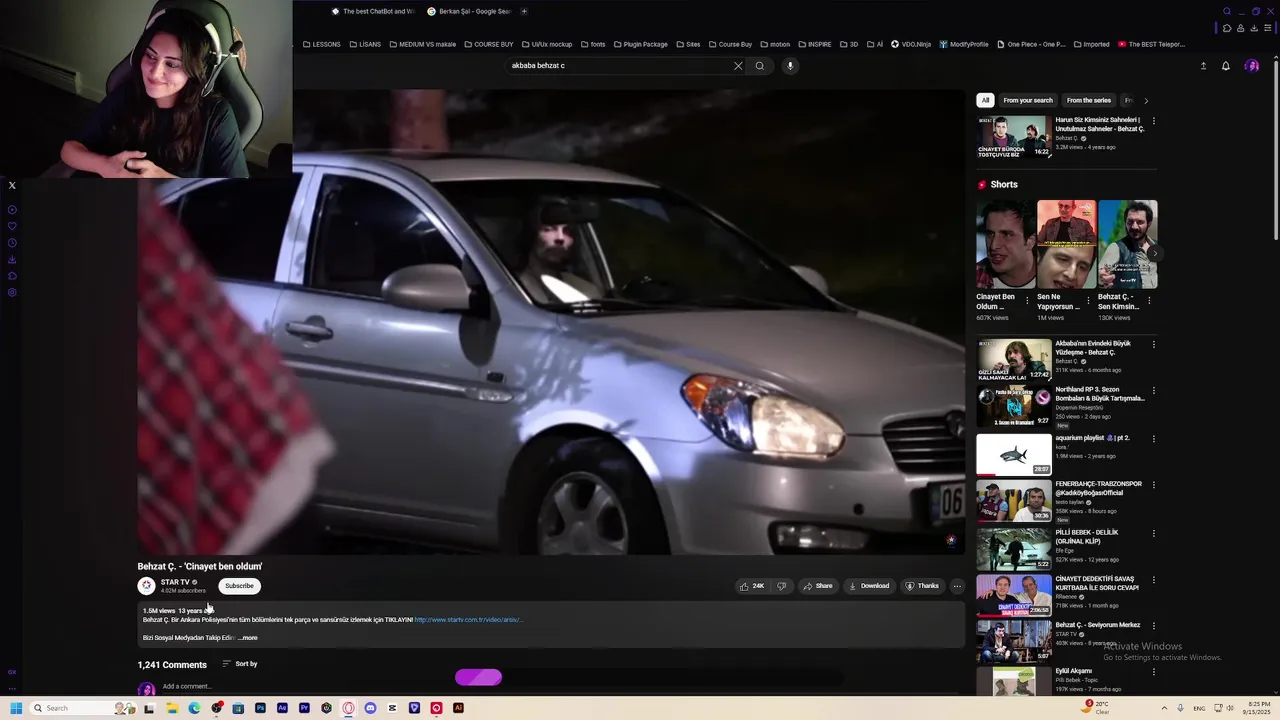Click the Thanks button
The image size is (1280, 720).
click(922, 586)
